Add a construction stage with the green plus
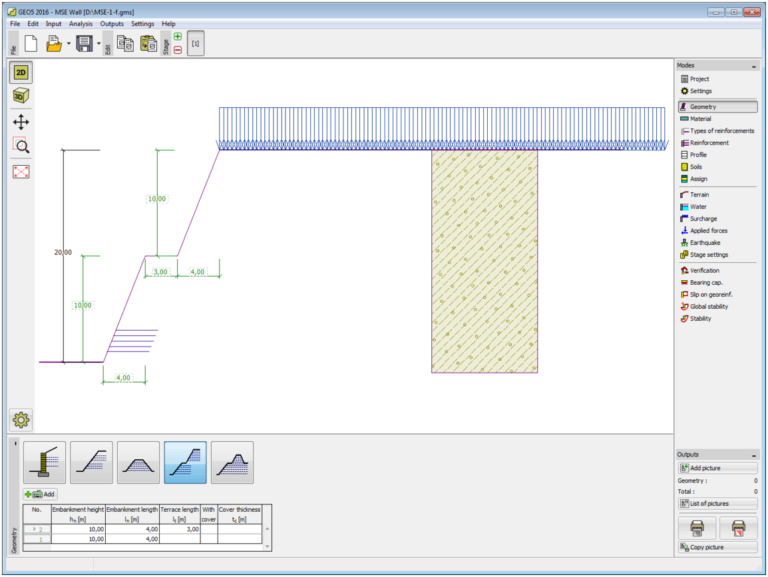768x577 pixels. [x=177, y=37]
